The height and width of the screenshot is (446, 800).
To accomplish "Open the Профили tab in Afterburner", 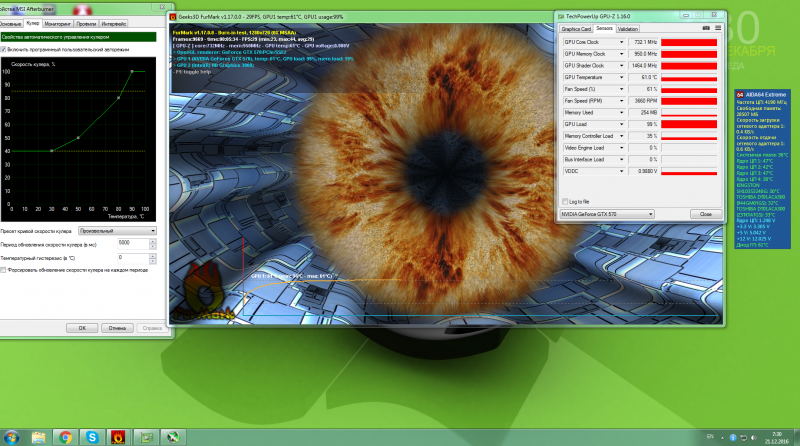I will click(x=86, y=24).
